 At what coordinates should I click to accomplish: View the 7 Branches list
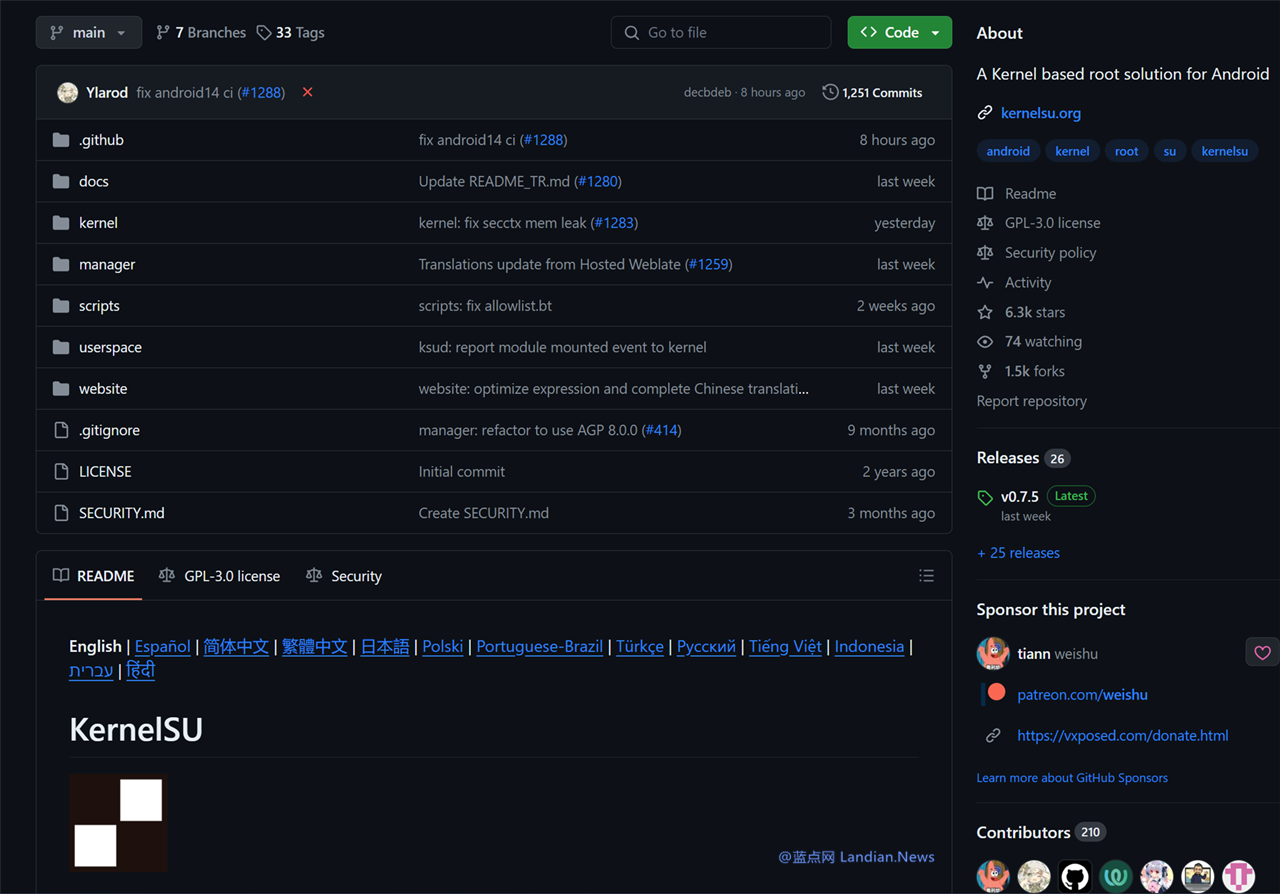coord(201,32)
